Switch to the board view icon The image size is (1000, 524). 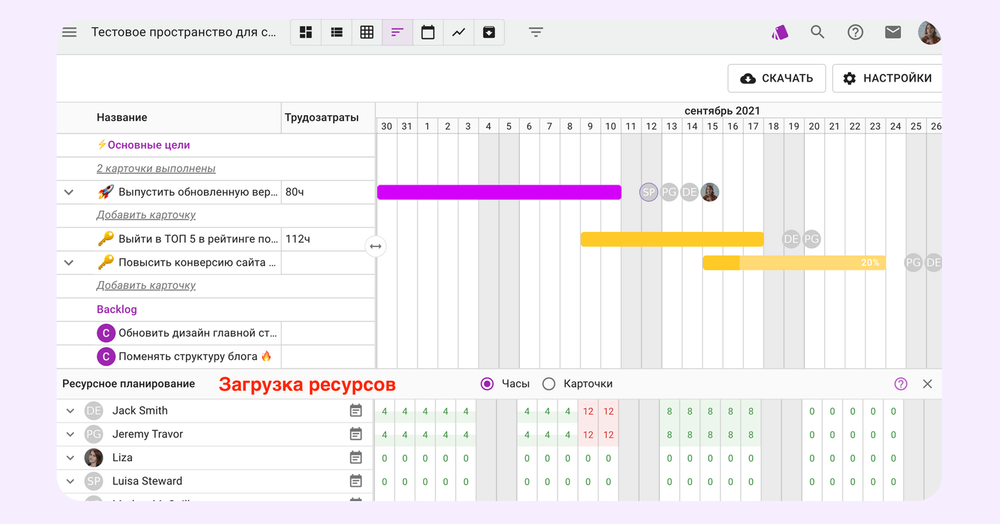point(306,33)
